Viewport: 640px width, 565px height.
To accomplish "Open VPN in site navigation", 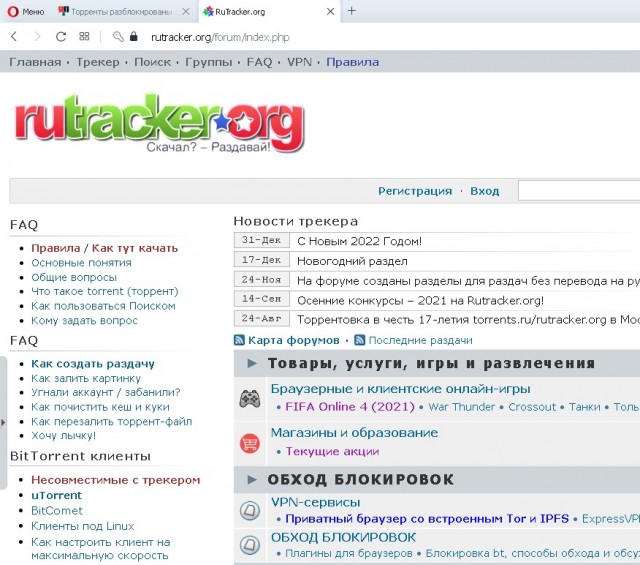I will [x=299, y=62].
